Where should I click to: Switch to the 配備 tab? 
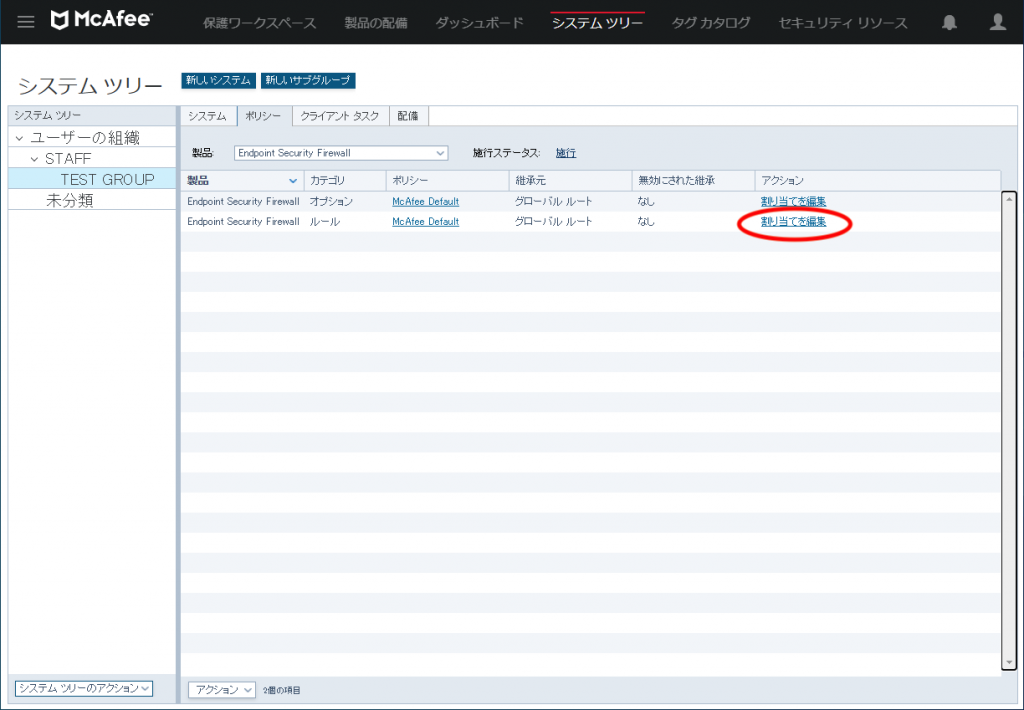click(408, 116)
